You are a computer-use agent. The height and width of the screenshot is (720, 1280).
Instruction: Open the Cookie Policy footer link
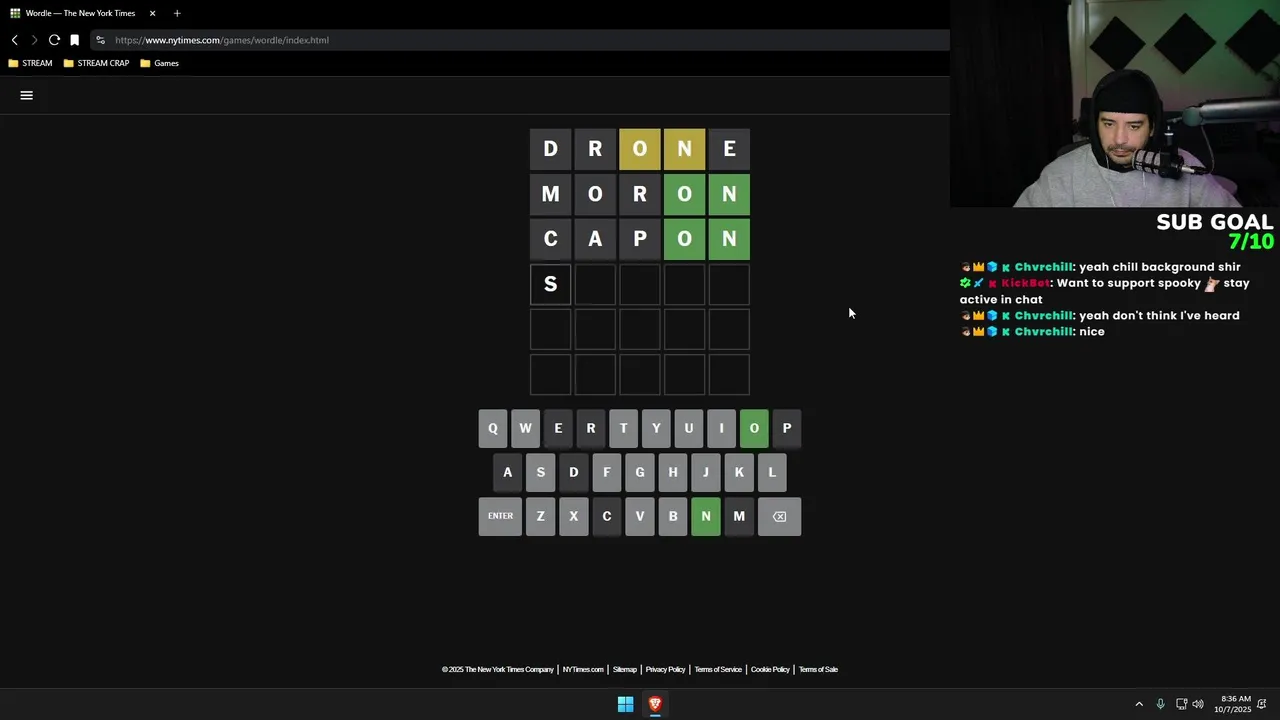[770, 670]
